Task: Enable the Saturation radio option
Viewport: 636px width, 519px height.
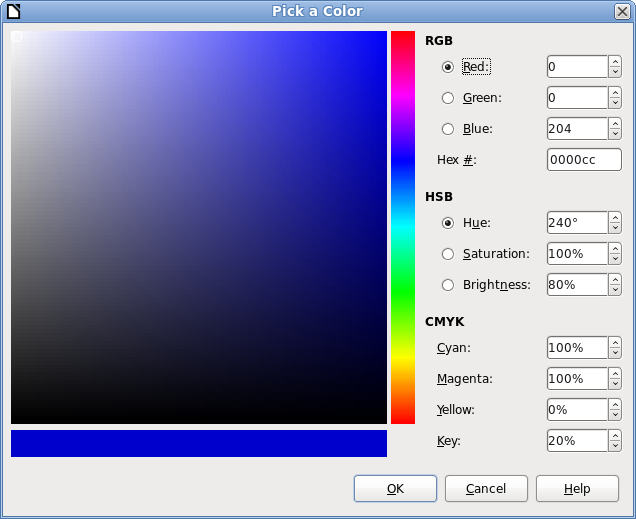Action: coord(448,254)
